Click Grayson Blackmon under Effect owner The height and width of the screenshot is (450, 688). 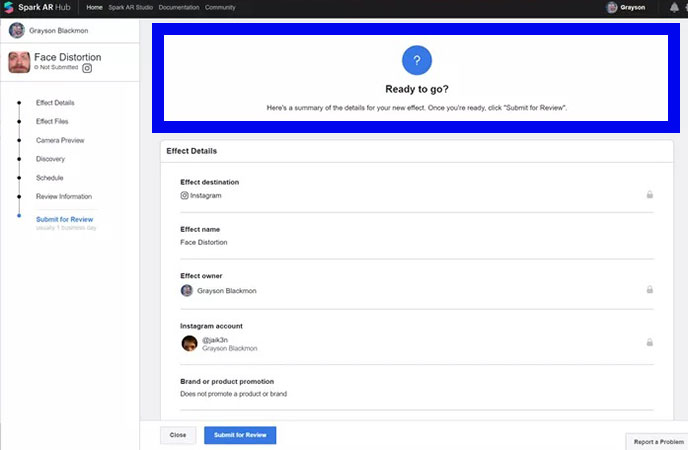(x=227, y=291)
